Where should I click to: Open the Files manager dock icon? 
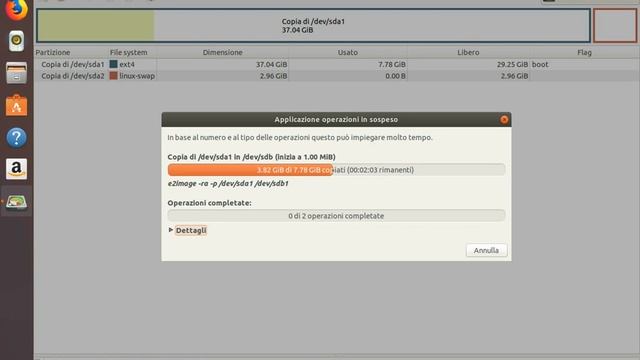click(16, 73)
